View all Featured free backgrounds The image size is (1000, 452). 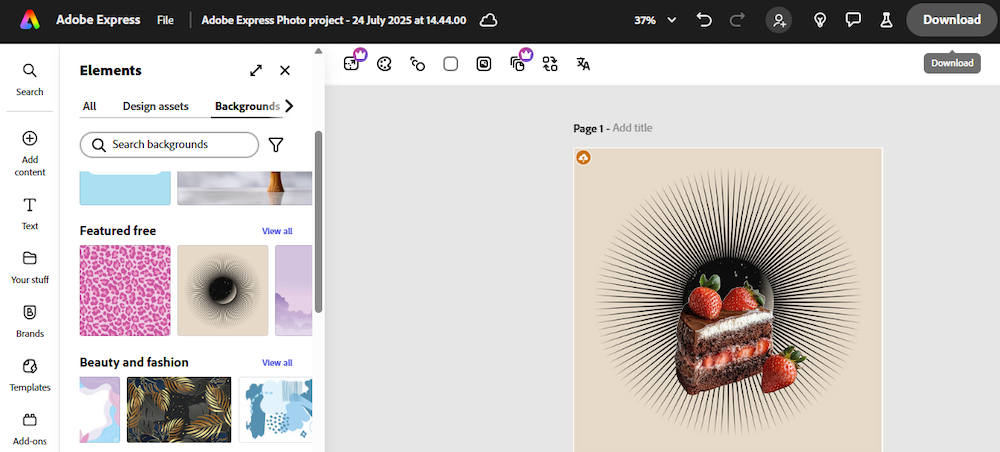click(x=277, y=231)
